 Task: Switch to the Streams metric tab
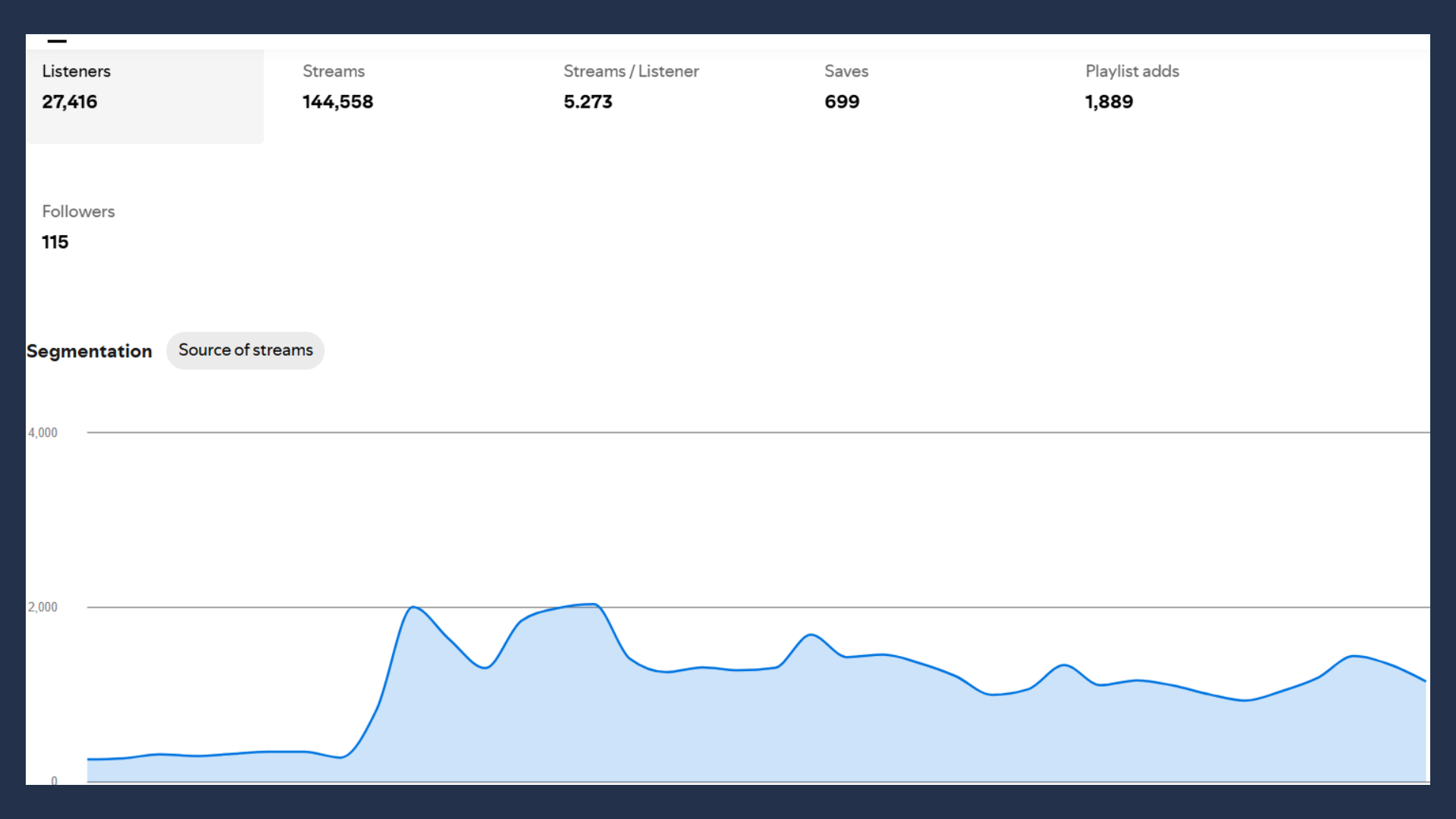click(334, 71)
